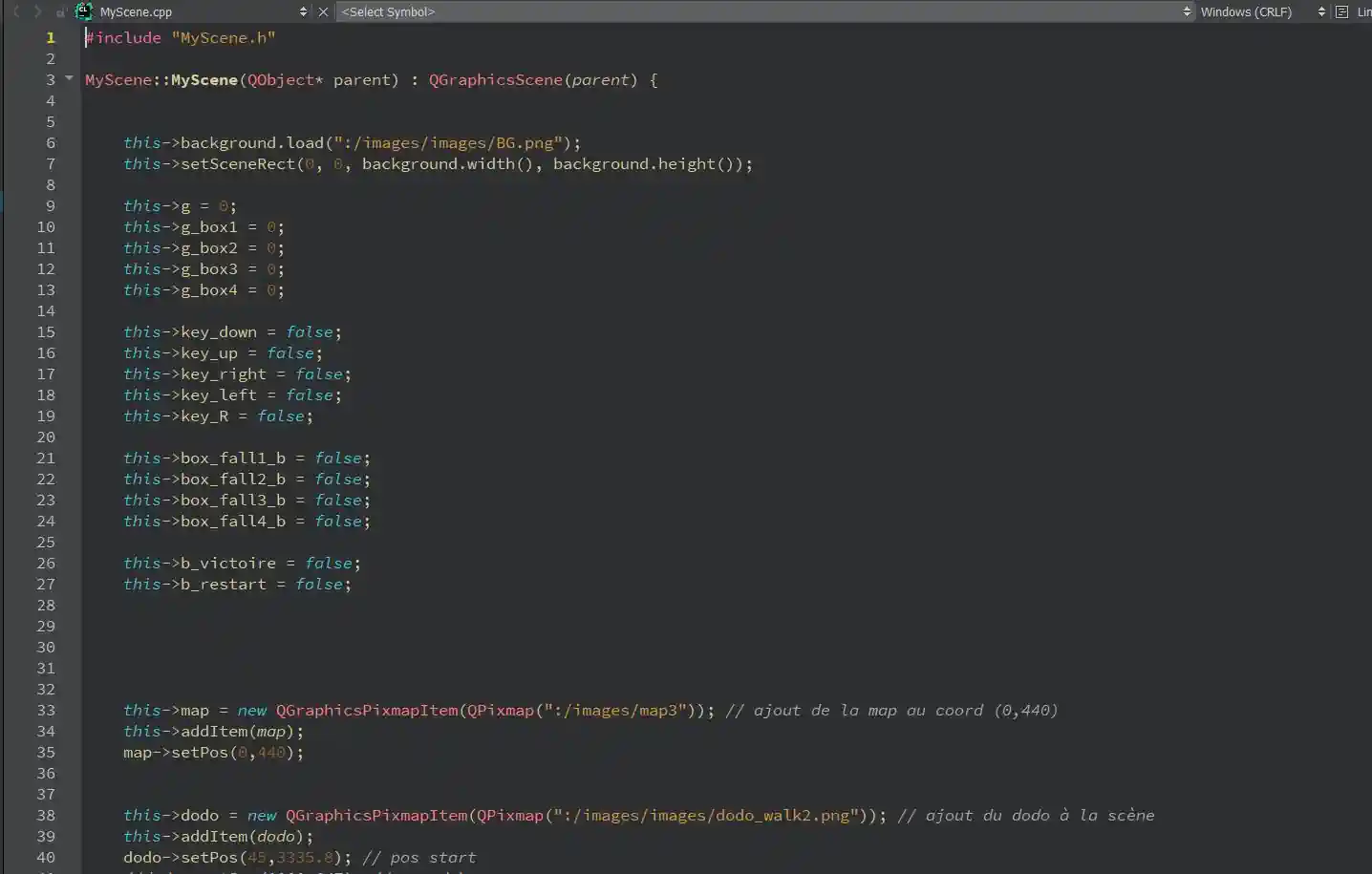Click the QGraphicsScene base class name

click(x=495, y=79)
